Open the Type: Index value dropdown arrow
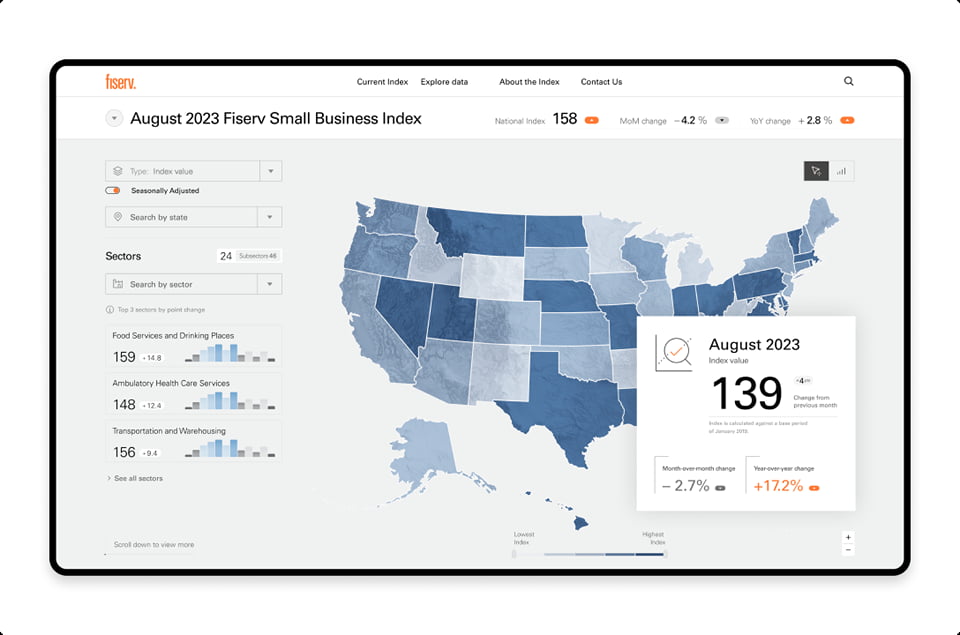 (271, 171)
